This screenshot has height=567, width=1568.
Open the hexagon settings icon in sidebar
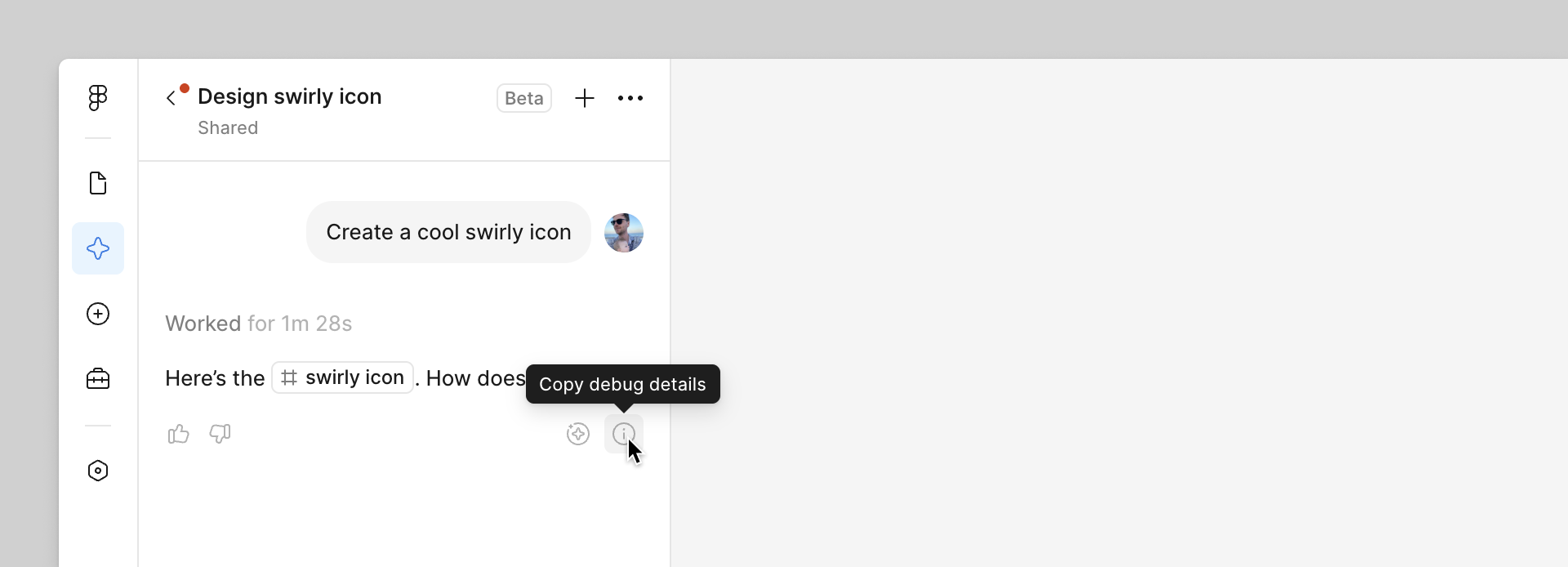click(x=98, y=471)
